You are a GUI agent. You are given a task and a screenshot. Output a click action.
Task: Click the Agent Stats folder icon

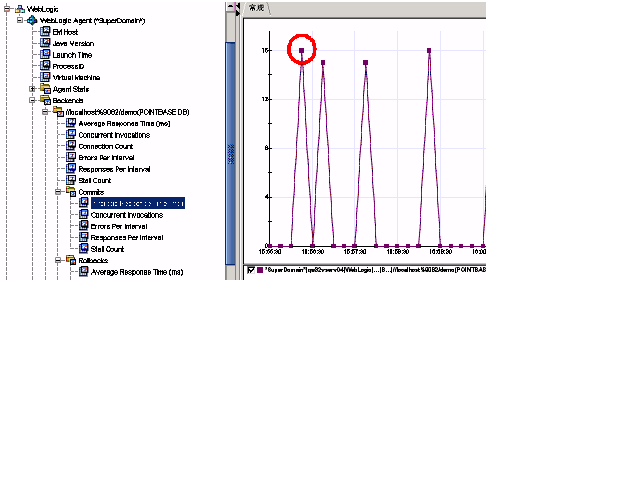(45, 89)
